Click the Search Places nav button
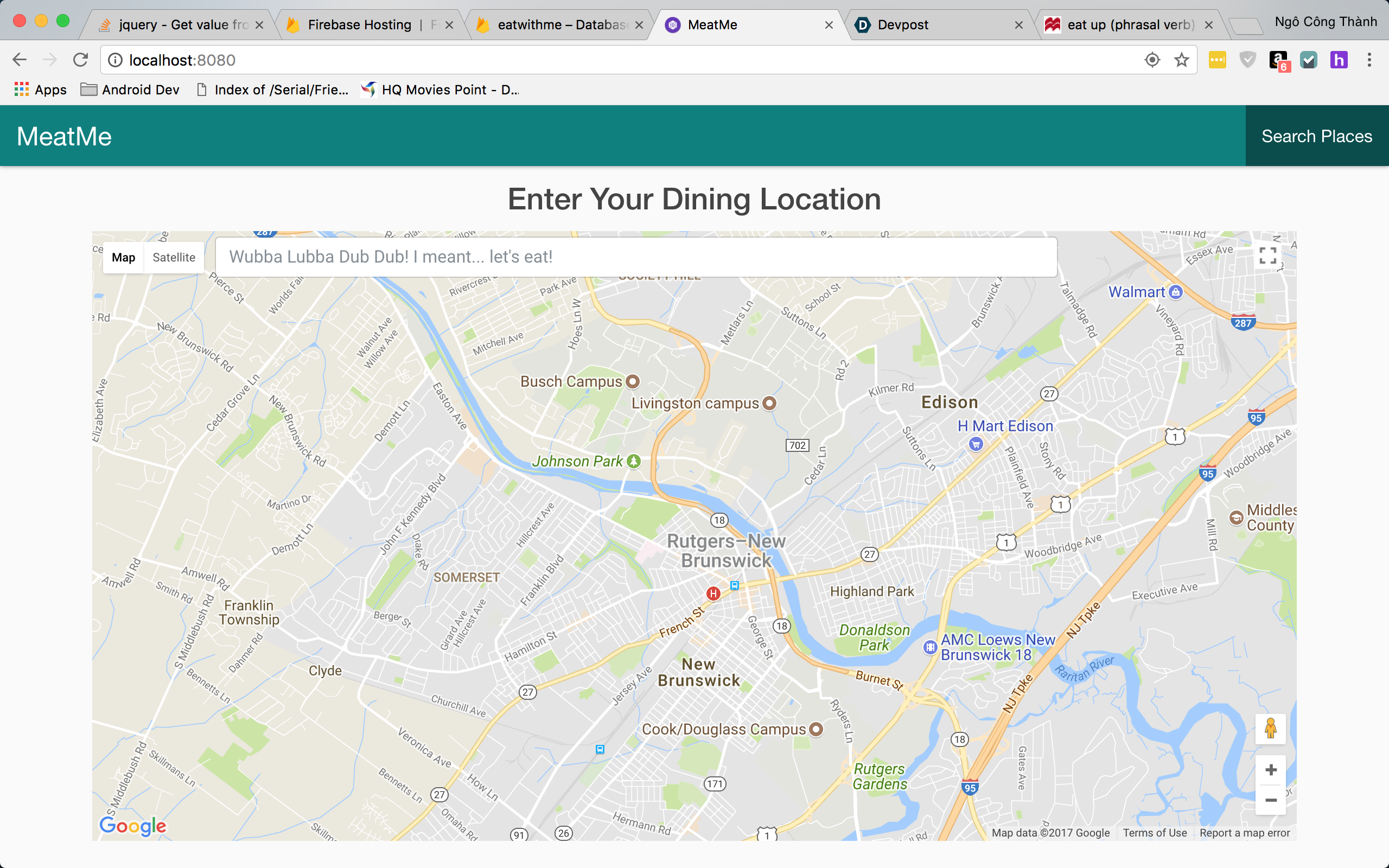Screen dimensions: 1389x868 coord(1317,136)
